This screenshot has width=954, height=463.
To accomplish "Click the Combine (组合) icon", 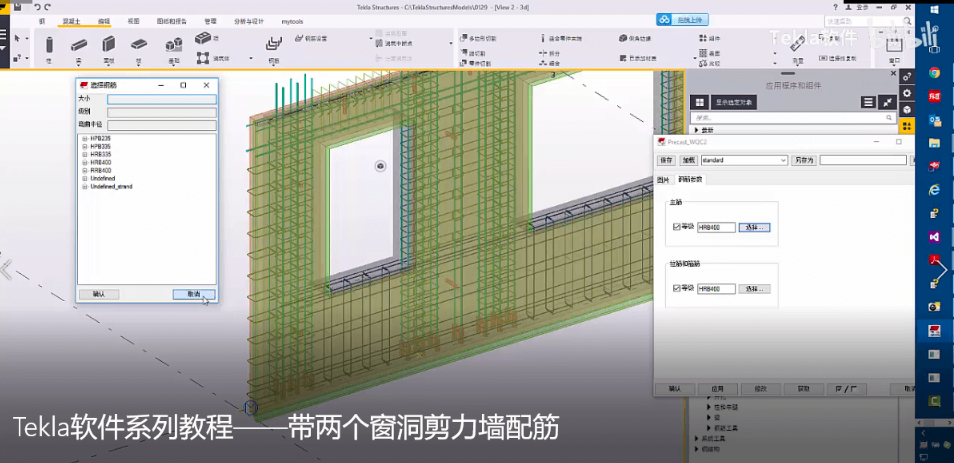I will (x=543, y=63).
